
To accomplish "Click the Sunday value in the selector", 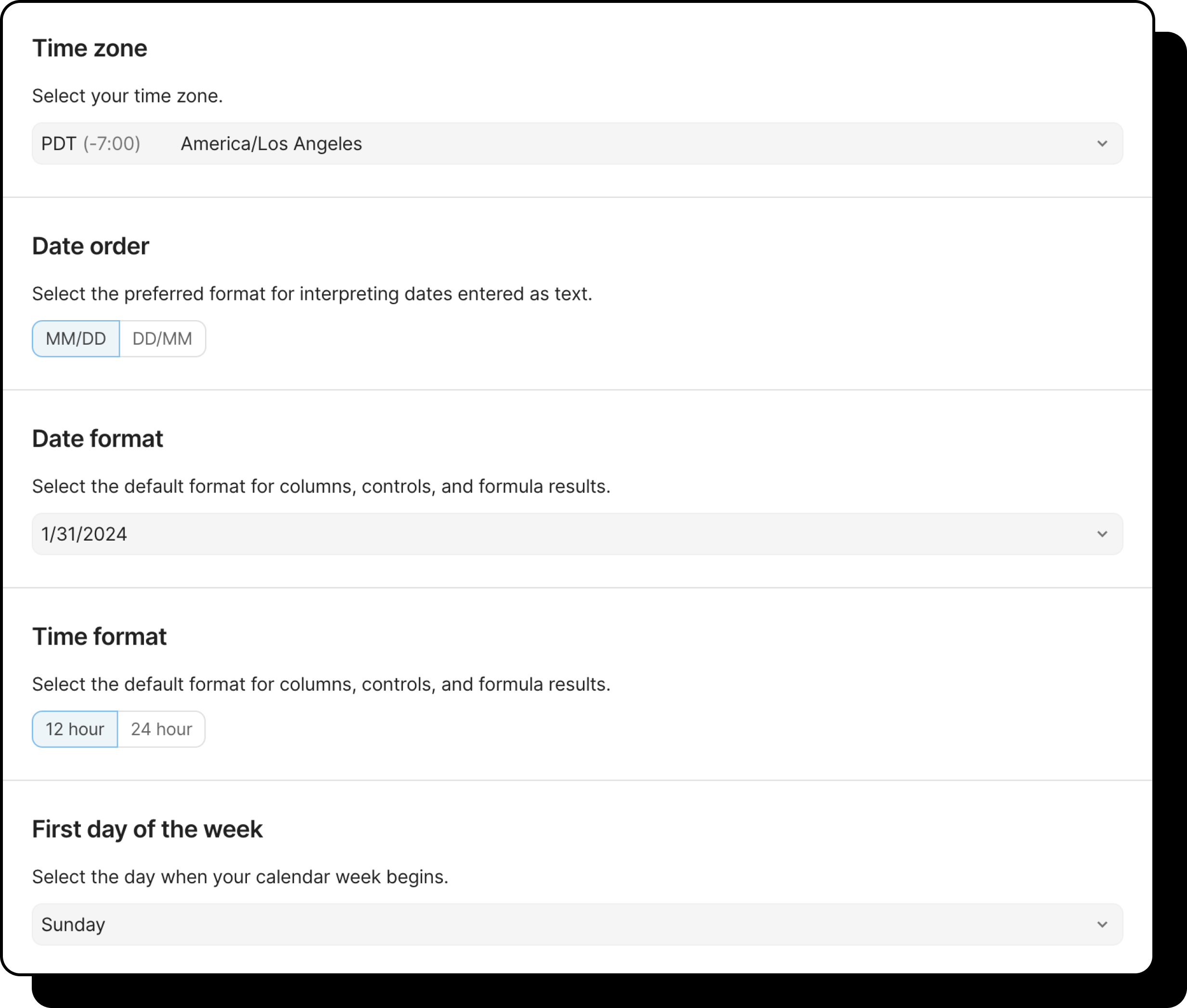I will (x=73, y=924).
